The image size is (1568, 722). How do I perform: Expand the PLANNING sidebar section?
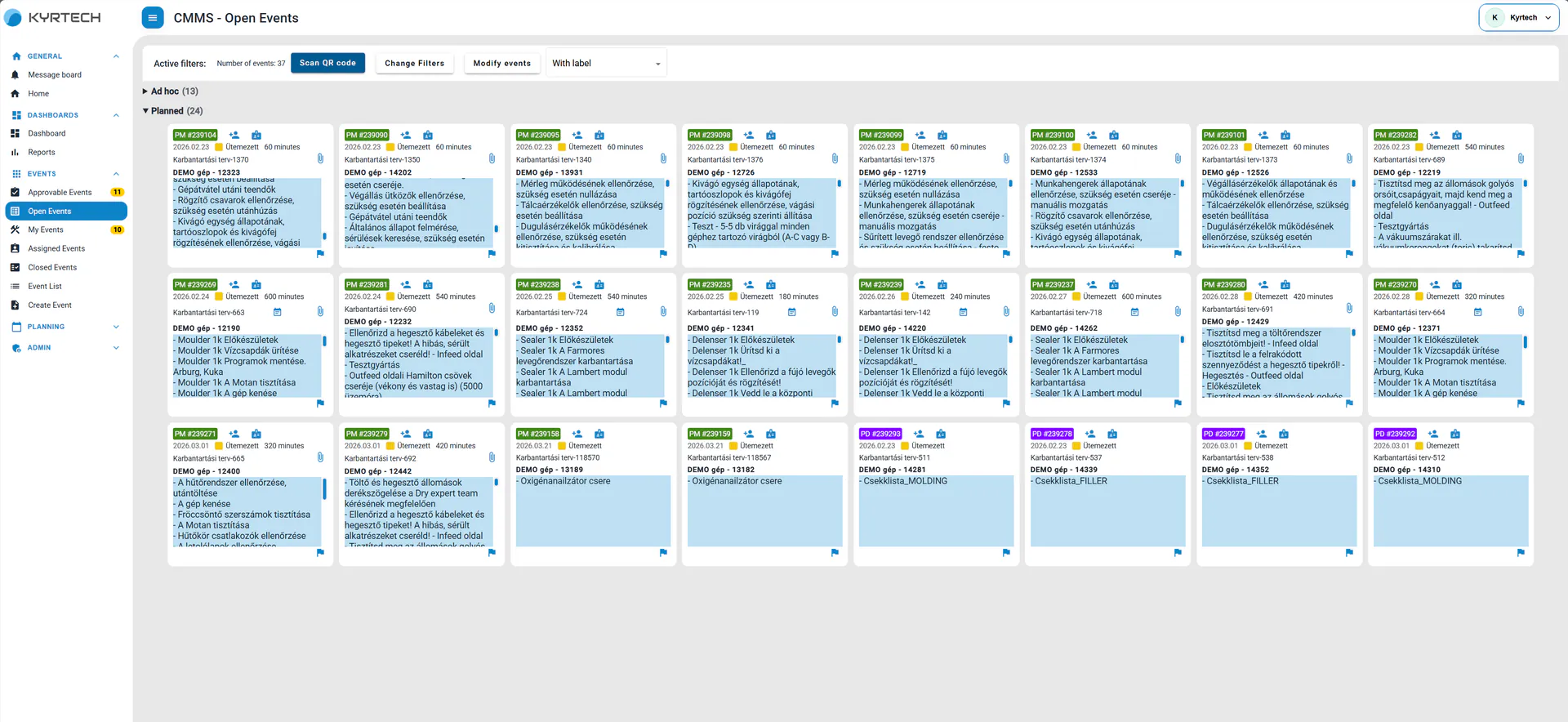116,327
